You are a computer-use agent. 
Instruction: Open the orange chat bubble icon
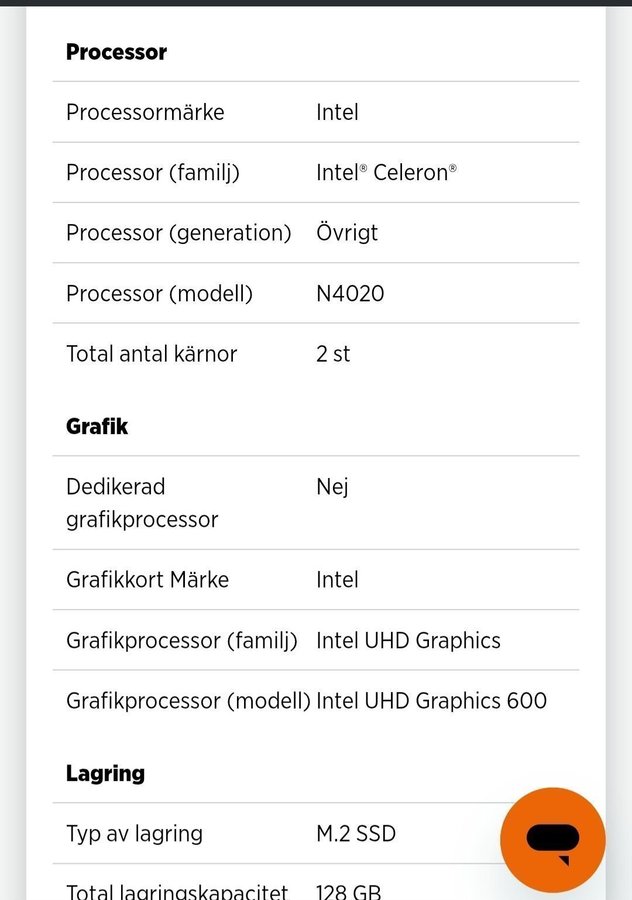point(552,840)
